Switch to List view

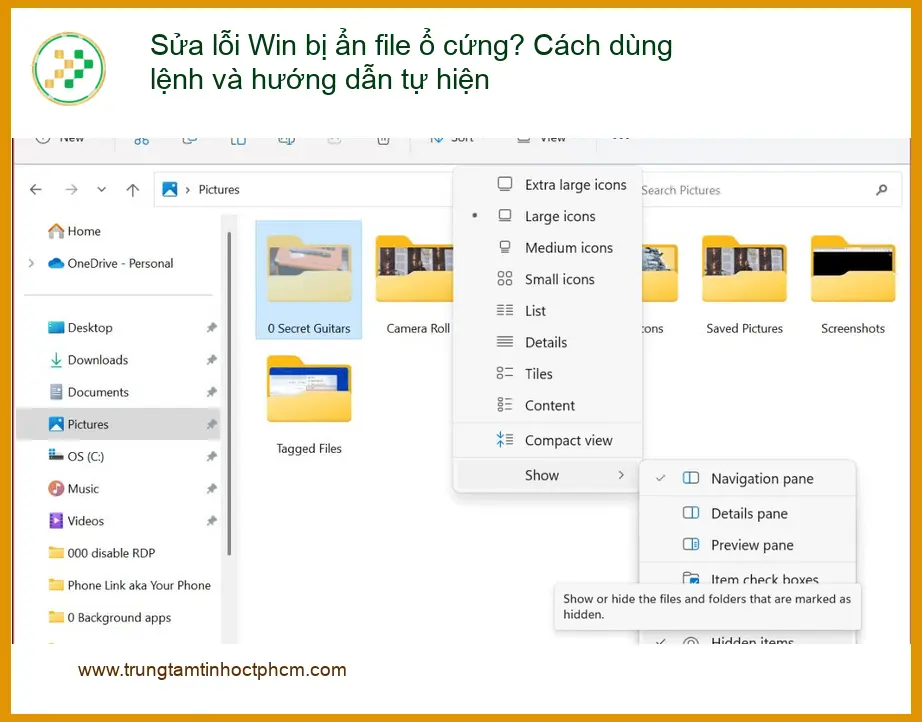[x=547, y=310]
